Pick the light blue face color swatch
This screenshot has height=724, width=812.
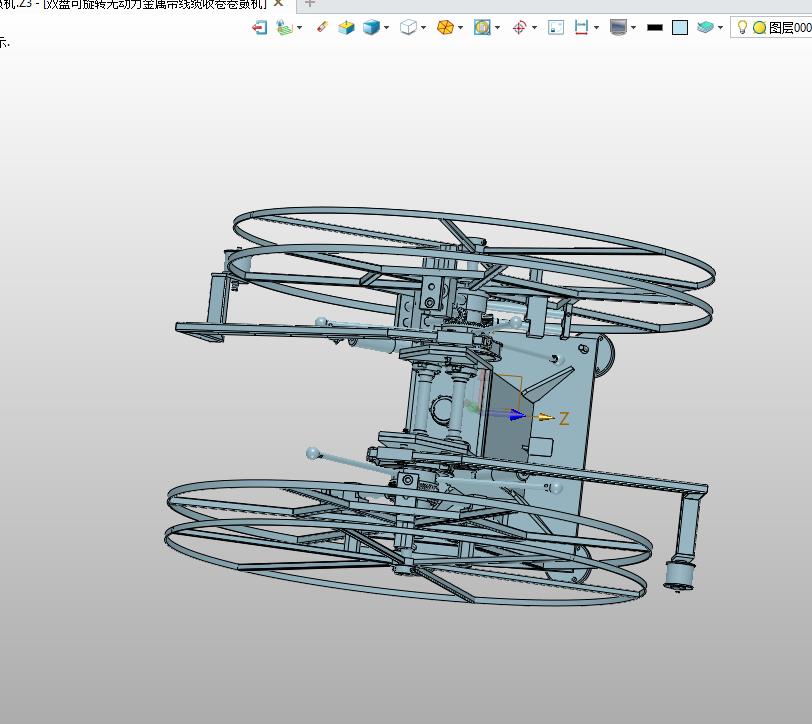point(680,28)
